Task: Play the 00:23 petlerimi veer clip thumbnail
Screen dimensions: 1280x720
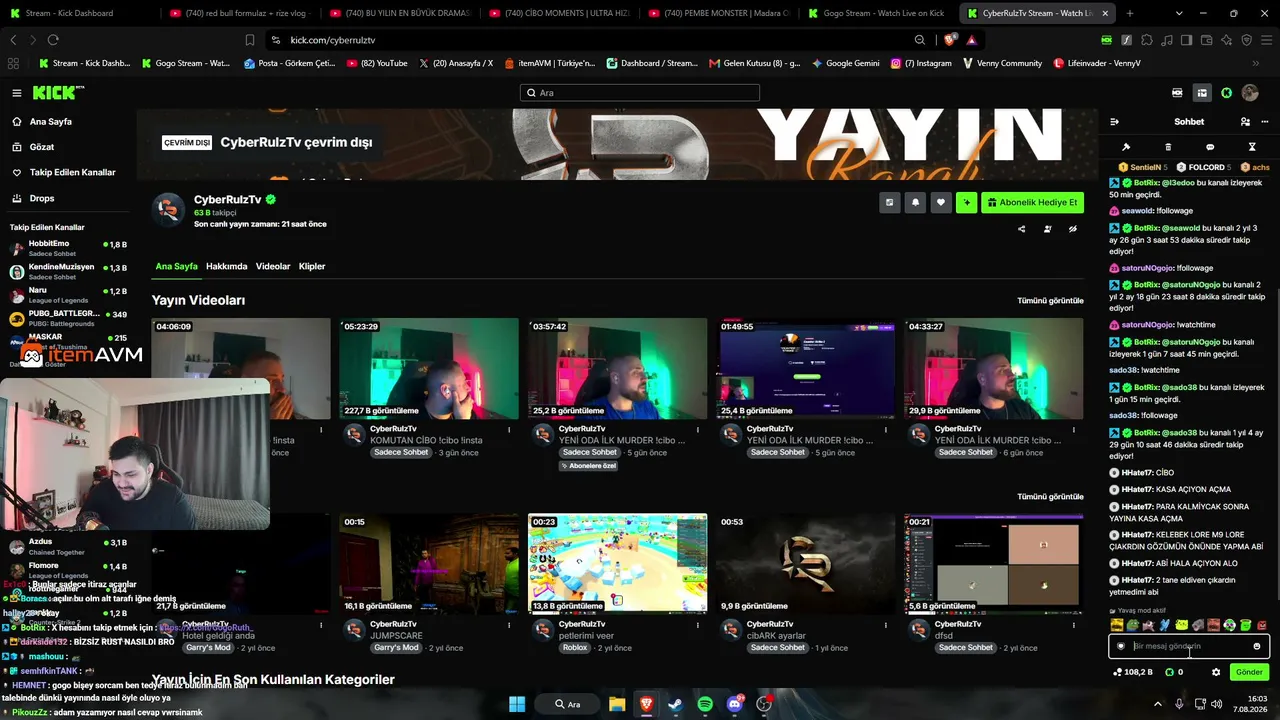Action: (617, 563)
